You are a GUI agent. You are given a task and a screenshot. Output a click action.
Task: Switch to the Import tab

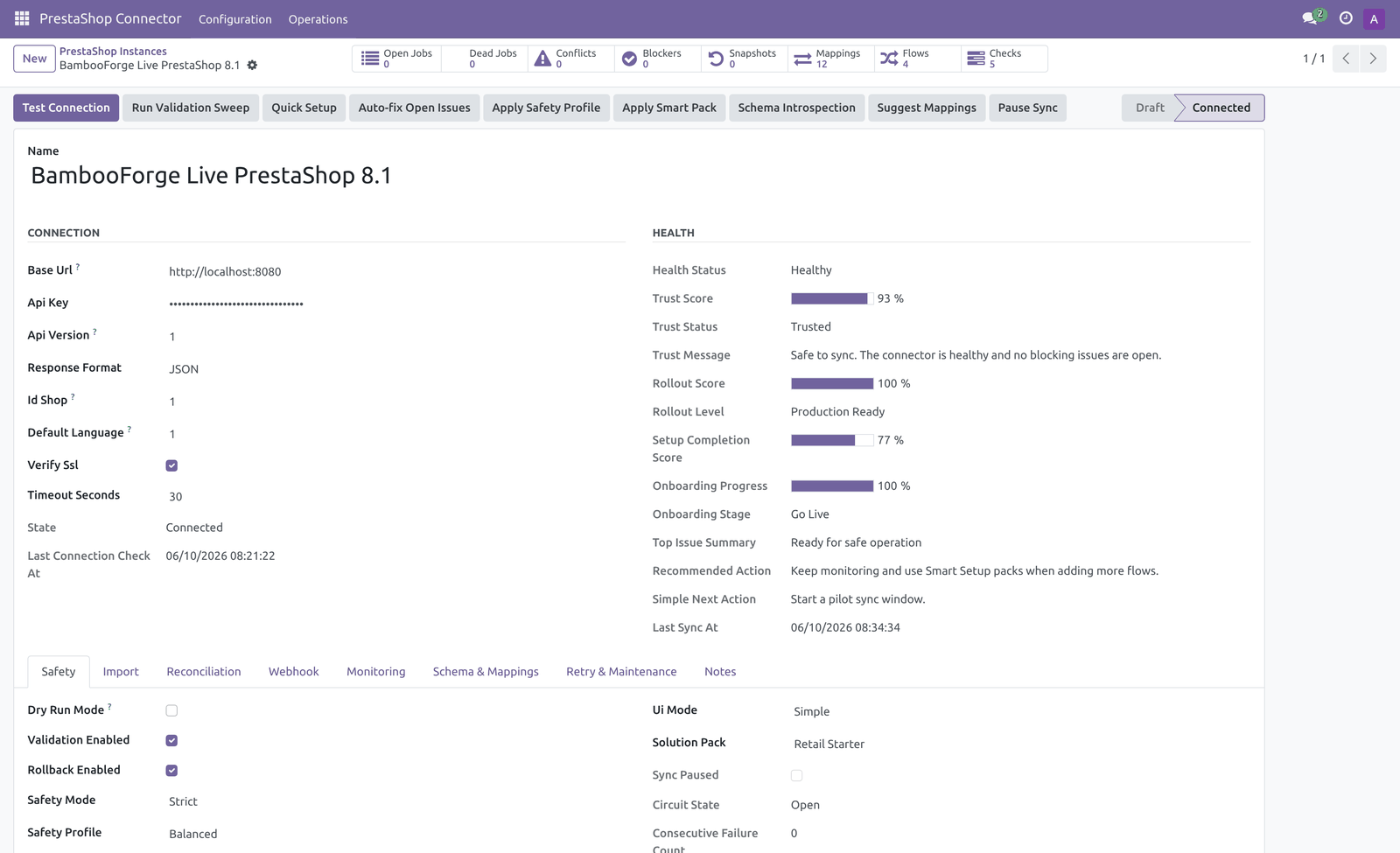[121, 672]
